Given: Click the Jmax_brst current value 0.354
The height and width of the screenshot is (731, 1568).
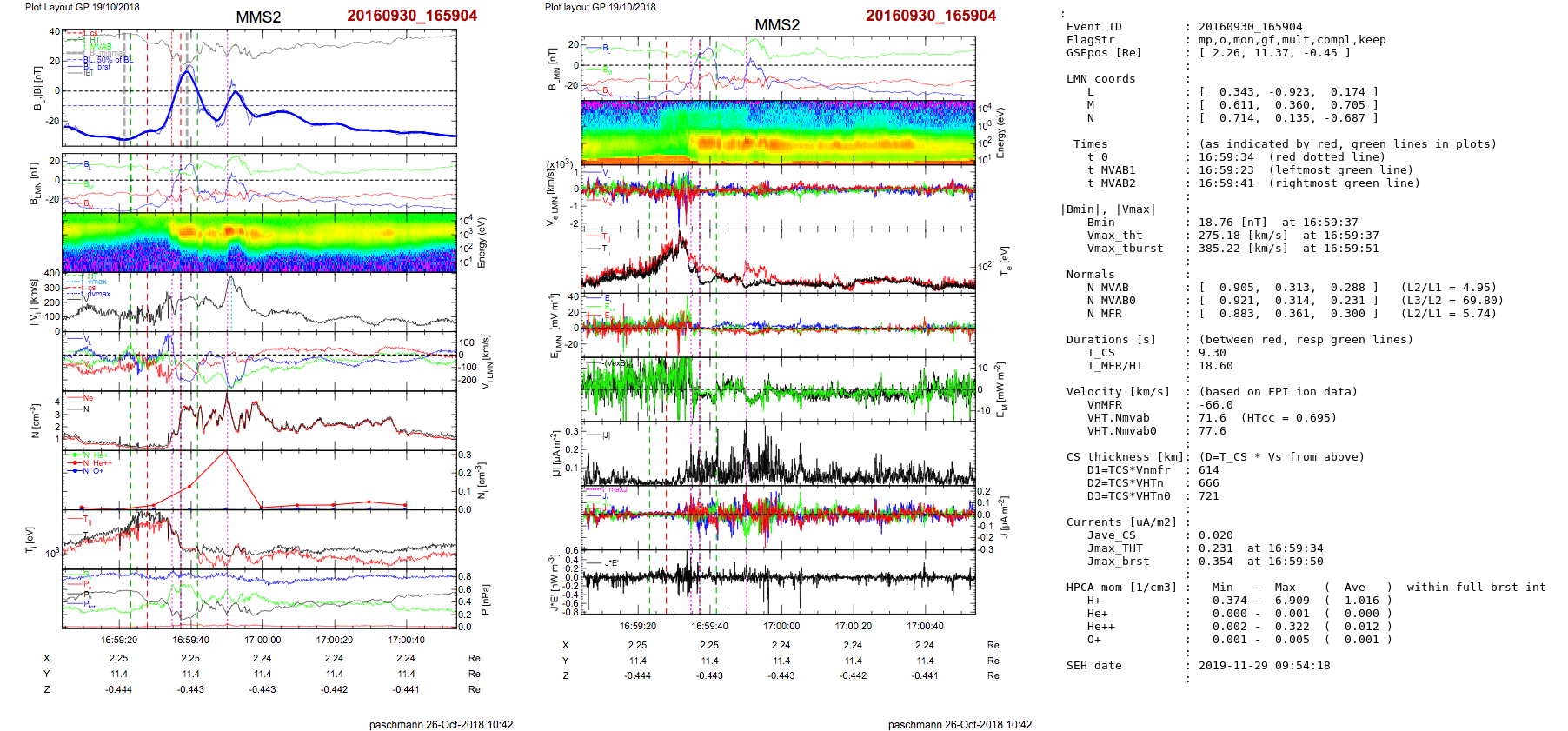Looking at the screenshot, I should (1215, 562).
